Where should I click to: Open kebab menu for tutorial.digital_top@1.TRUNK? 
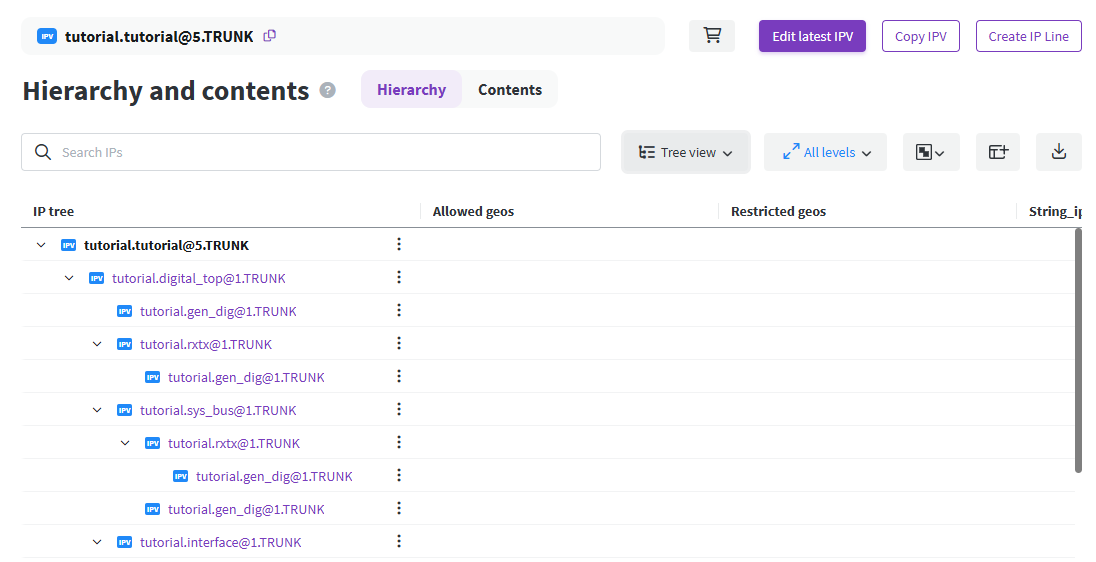(x=398, y=277)
